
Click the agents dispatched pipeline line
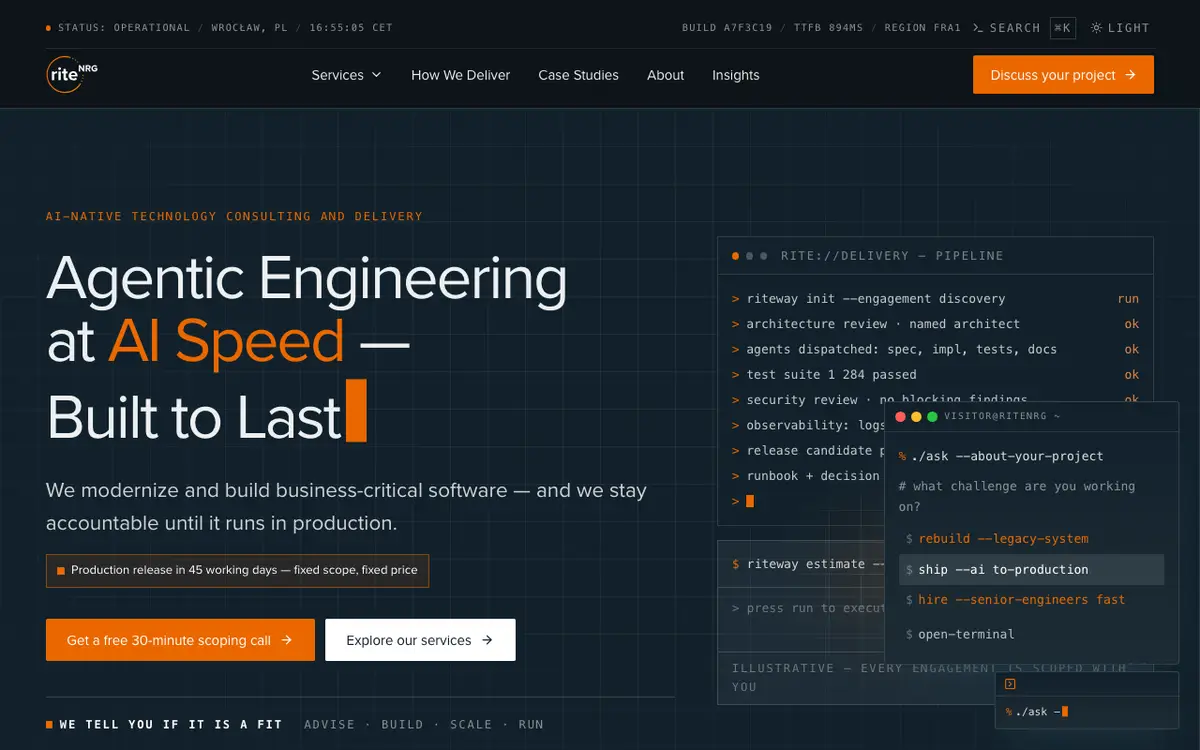935,350
